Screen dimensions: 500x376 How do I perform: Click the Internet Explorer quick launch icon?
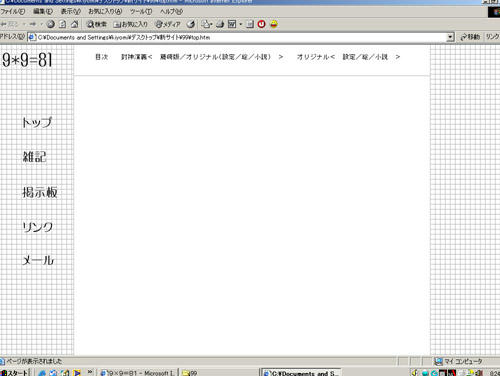point(42,373)
